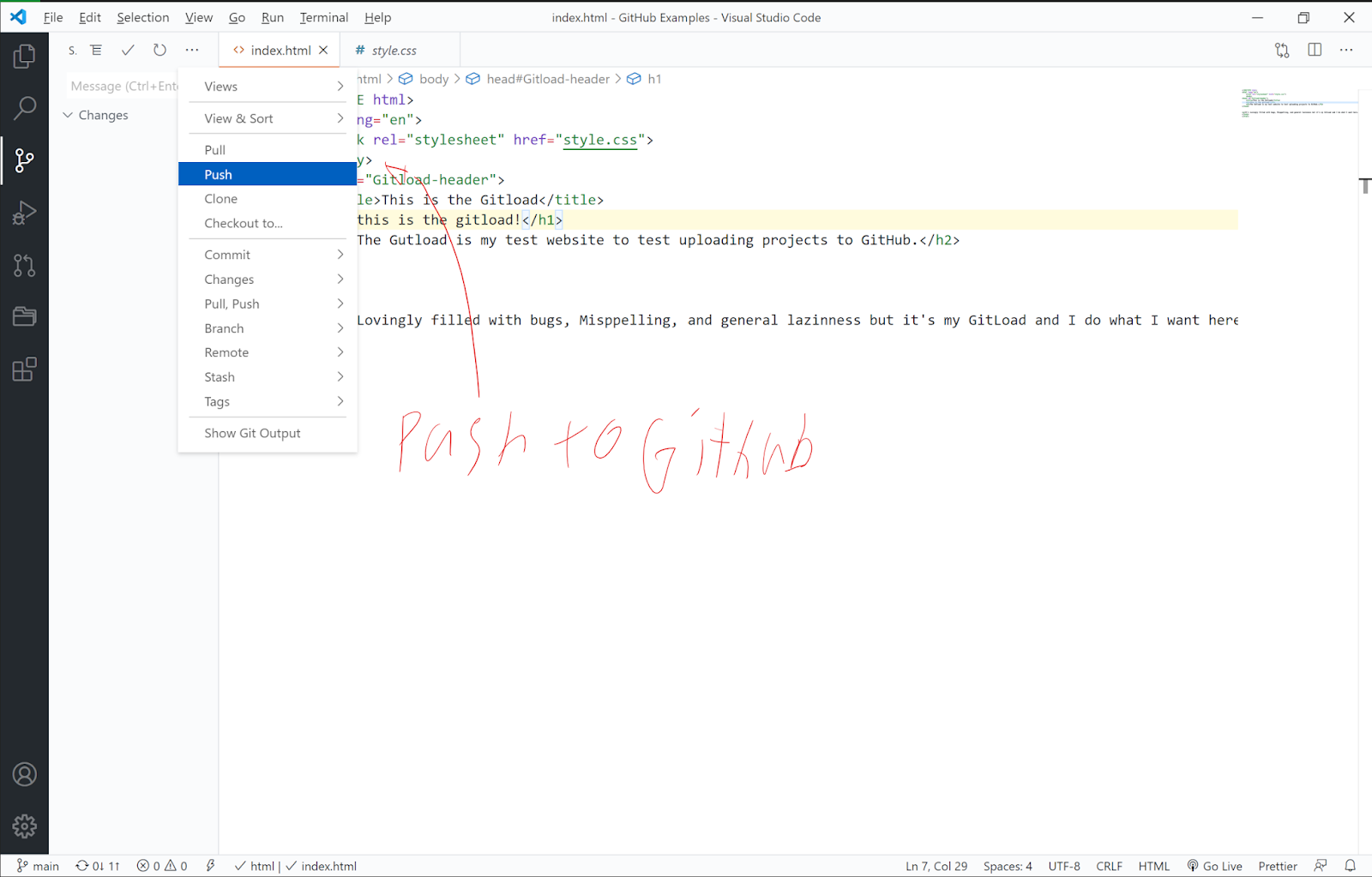Click the h1 breadcrumb
This screenshot has height=877, width=1372.
click(x=645, y=79)
